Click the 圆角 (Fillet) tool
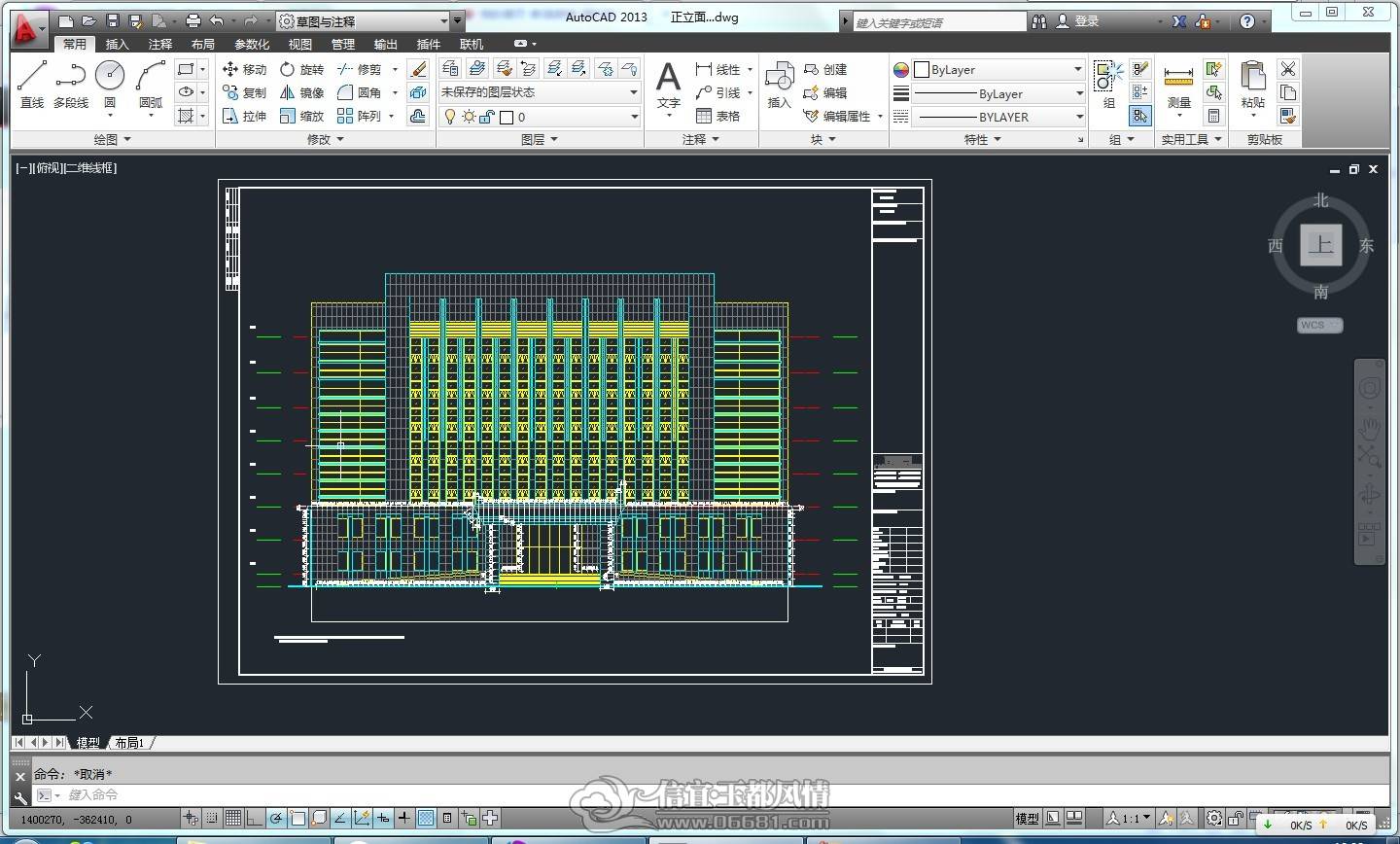The height and width of the screenshot is (844, 1400). (x=359, y=92)
